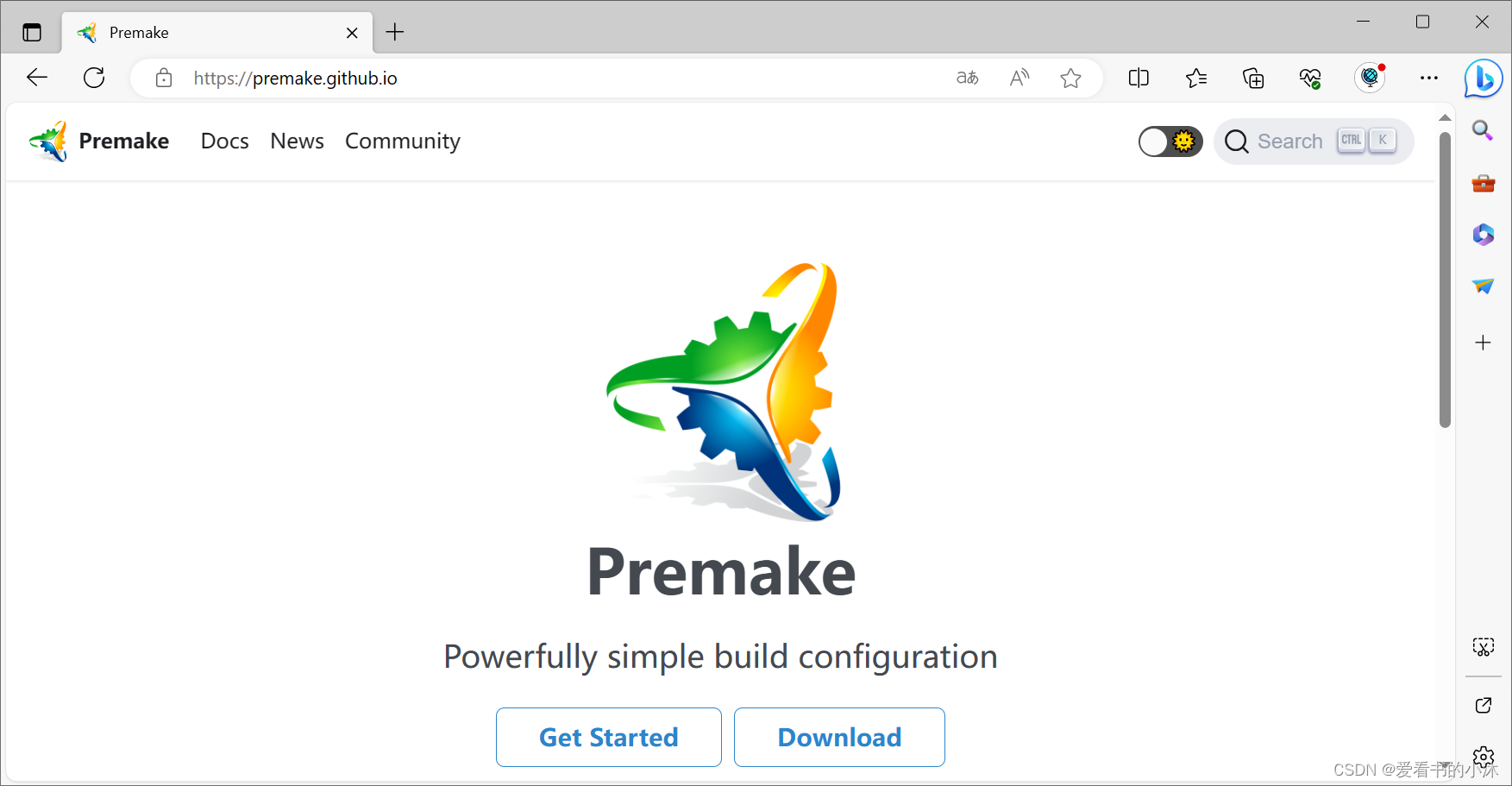1512x786 pixels.
Task: Open the Docs menu item
Action: tap(225, 141)
